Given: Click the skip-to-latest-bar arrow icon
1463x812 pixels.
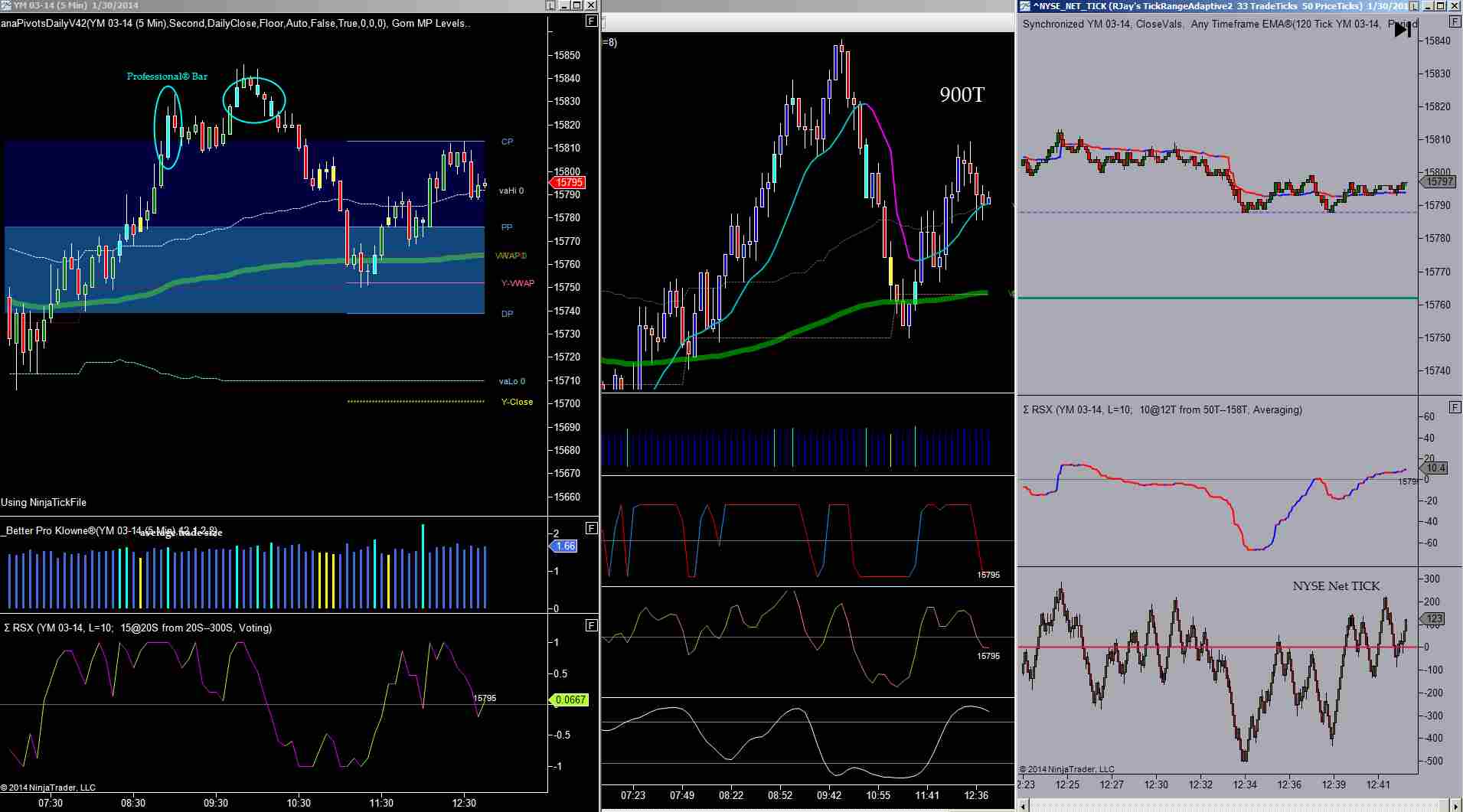Looking at the screenshot, I should click(x=1403, y=30).
